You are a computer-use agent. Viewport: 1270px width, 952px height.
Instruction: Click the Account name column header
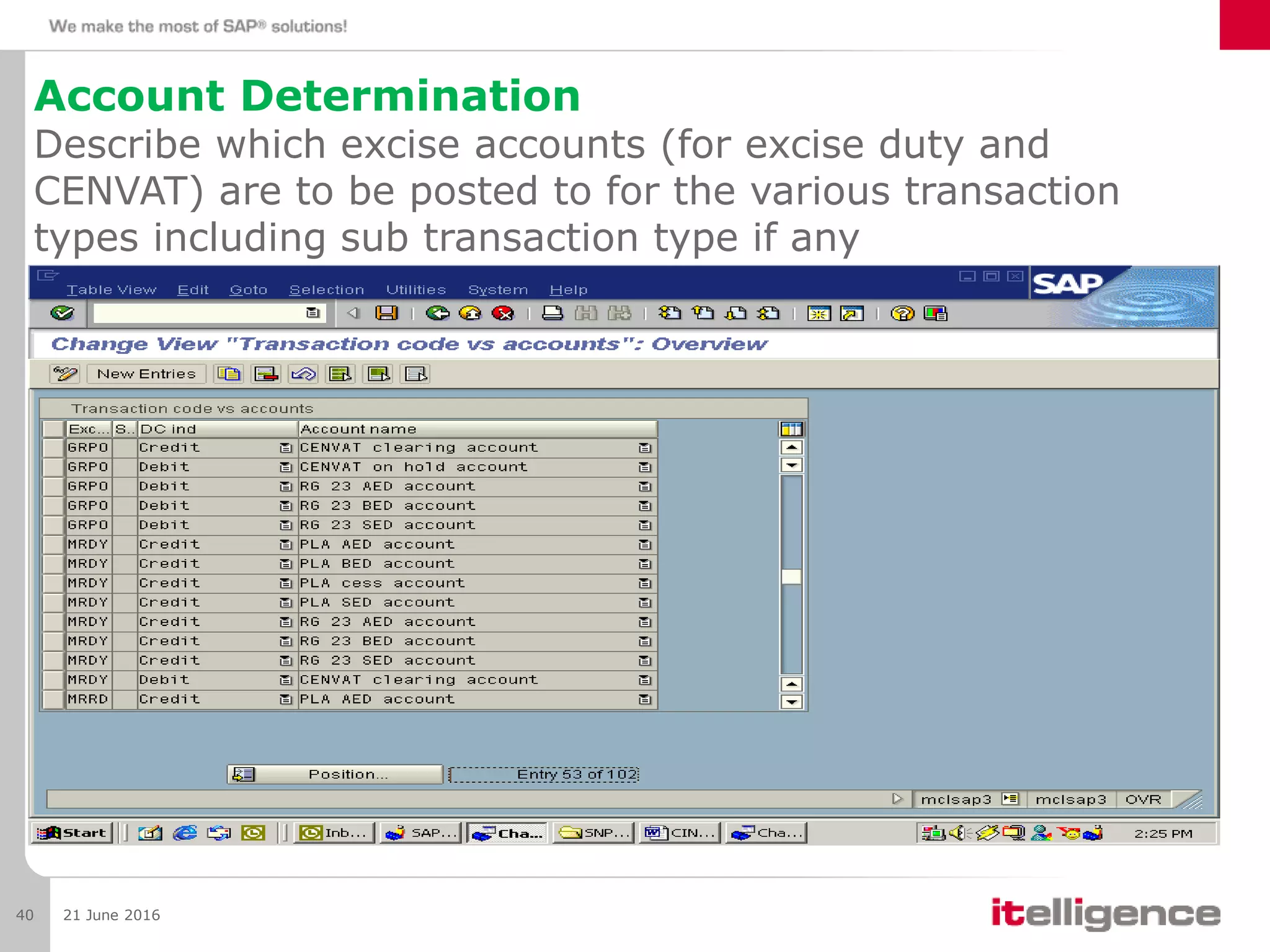[477, 429]
